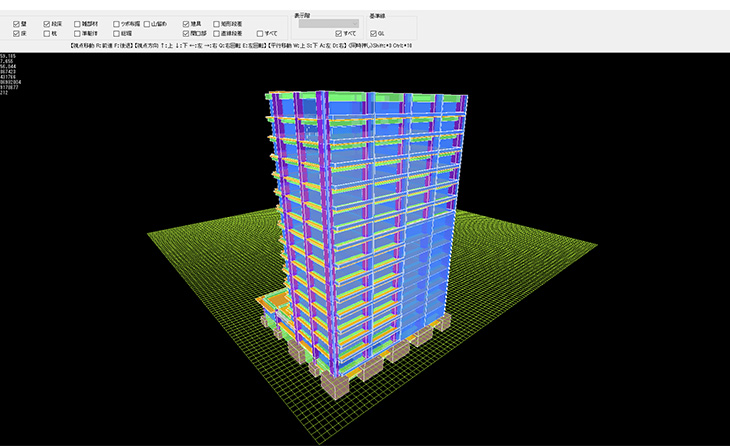Viewport: 730px width, 446px height.
Task: Enable the ツボ布掘 checkbox
Action: (116, 22)
